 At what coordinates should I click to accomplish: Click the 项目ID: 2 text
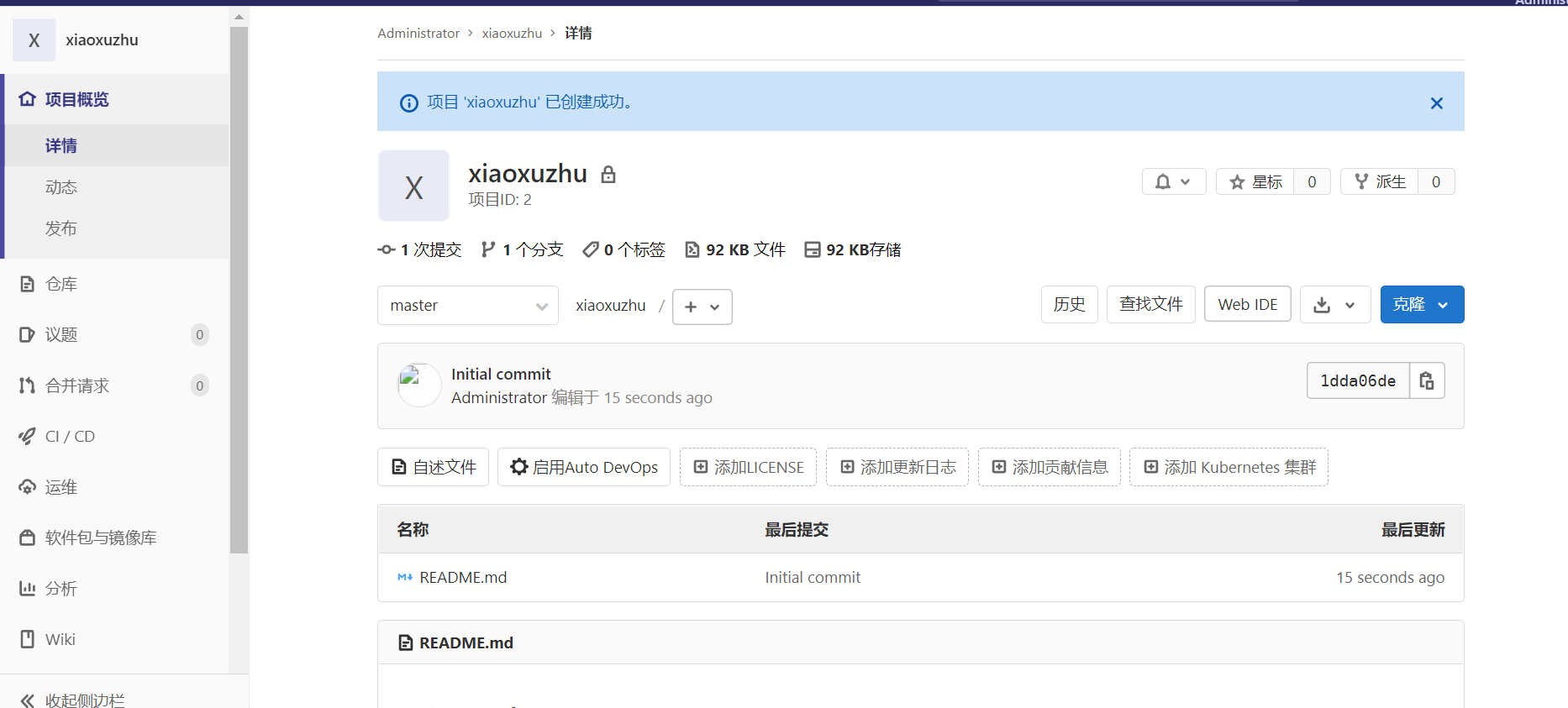pyautogui.click(x=500, y=199)
